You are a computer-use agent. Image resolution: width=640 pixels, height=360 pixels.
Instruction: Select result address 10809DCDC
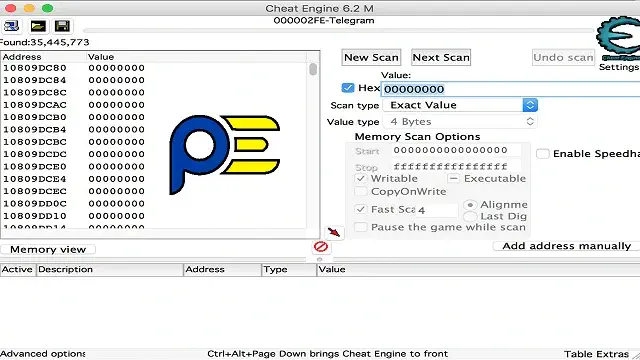(x=35, y=154)
